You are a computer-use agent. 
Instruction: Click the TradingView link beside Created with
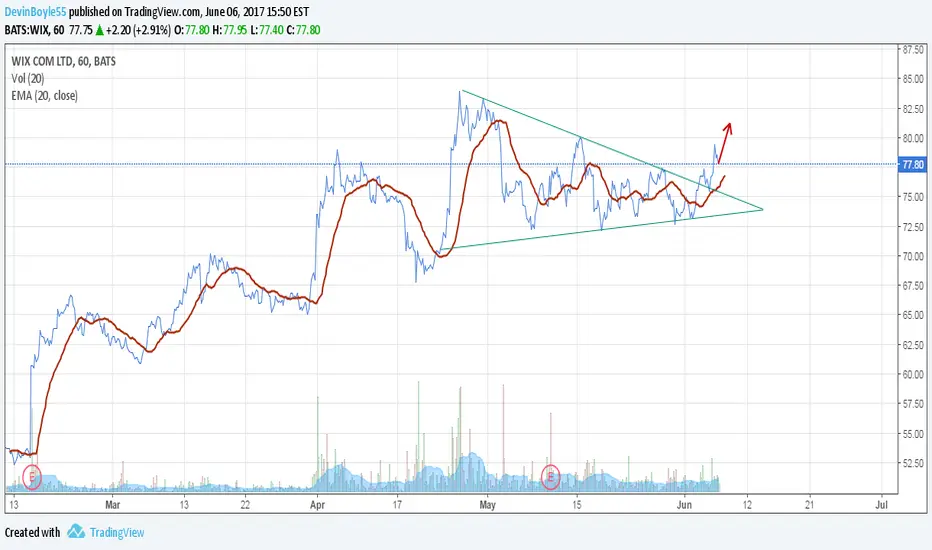pos(117,532)
